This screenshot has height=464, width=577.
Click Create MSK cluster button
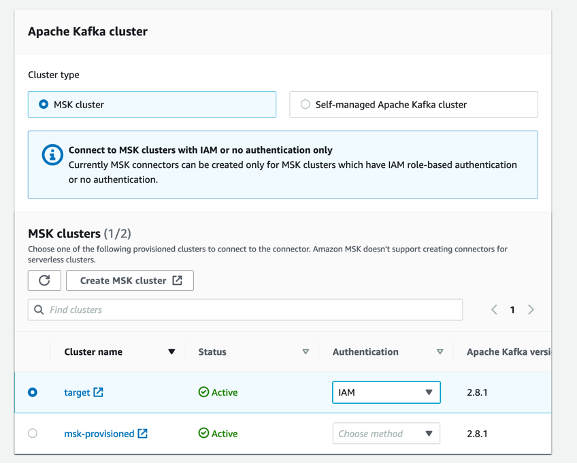coord(130,280)
